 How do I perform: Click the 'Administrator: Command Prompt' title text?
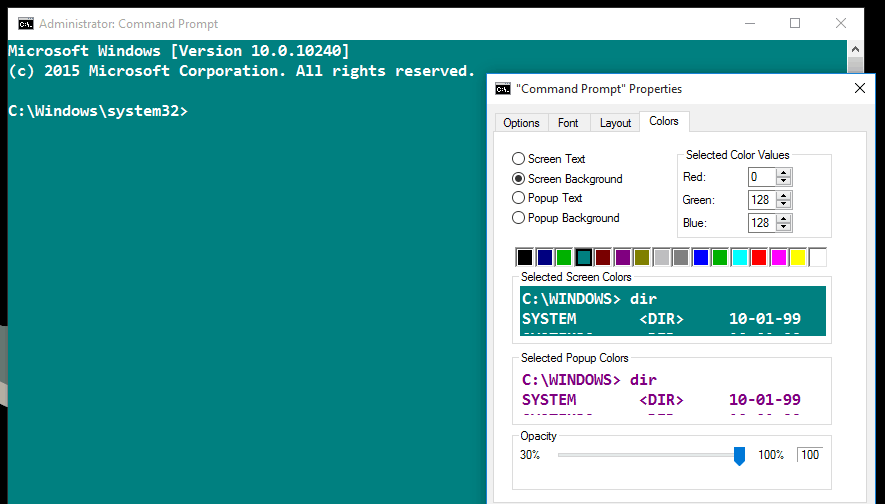(x=129, y=24)
